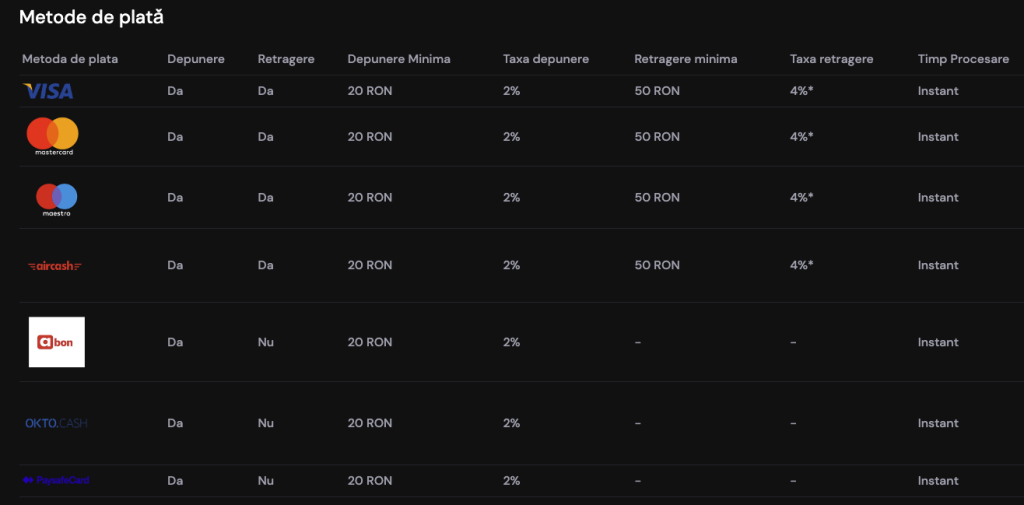Click the VISA logo

point(48,91)
